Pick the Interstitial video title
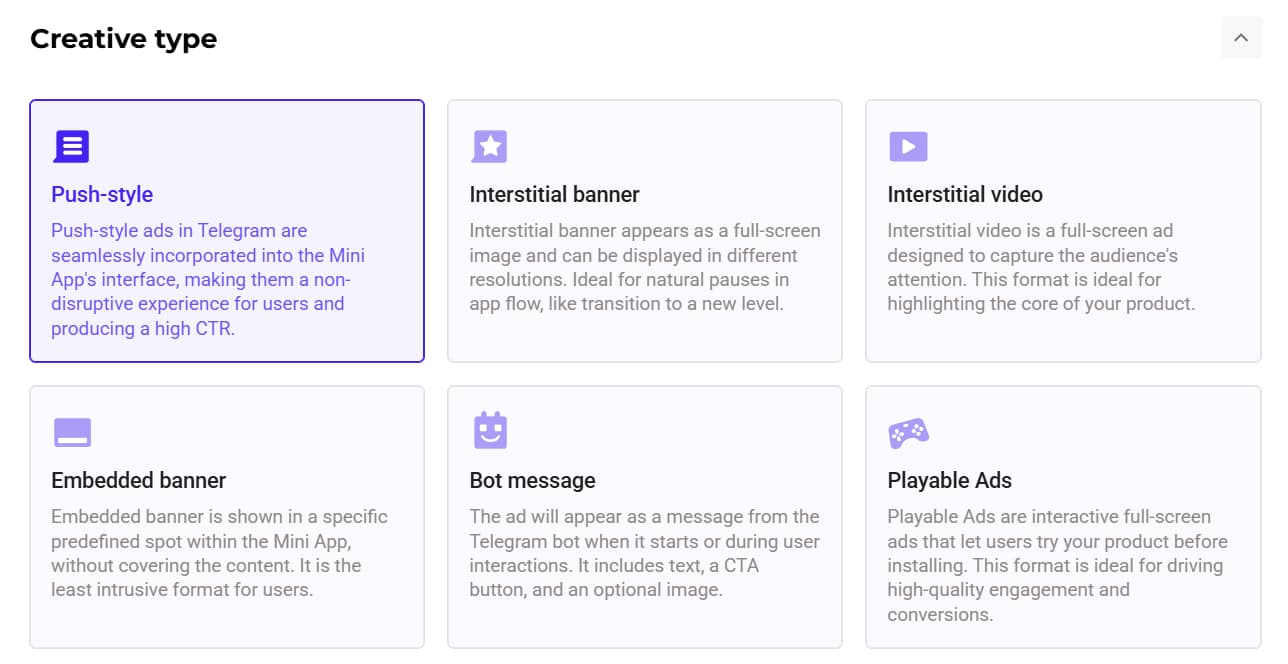 965,194
